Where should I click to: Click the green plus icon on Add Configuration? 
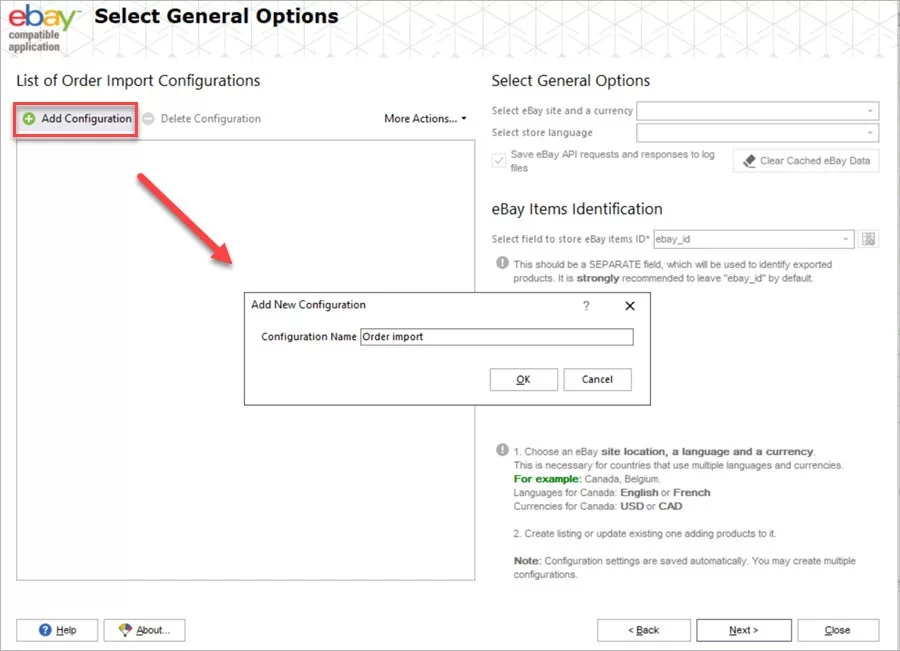31,118
